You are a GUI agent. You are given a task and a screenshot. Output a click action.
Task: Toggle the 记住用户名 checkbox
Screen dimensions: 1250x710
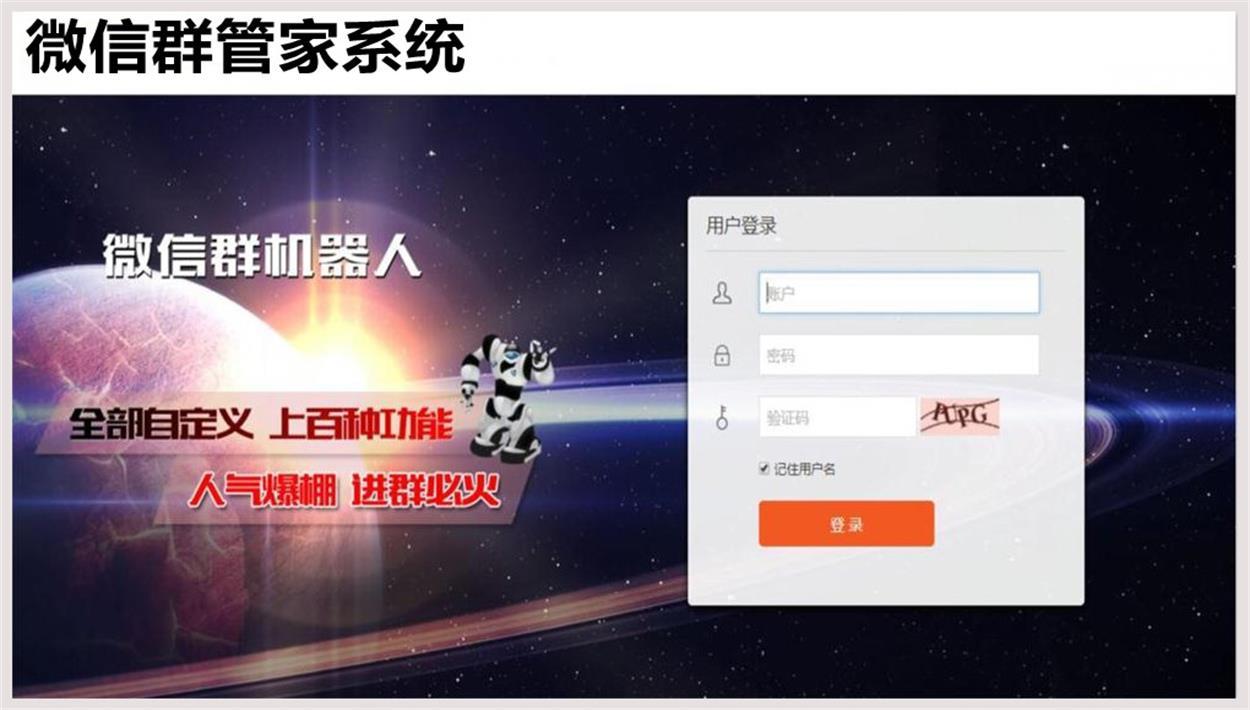(x=765, y=468)
